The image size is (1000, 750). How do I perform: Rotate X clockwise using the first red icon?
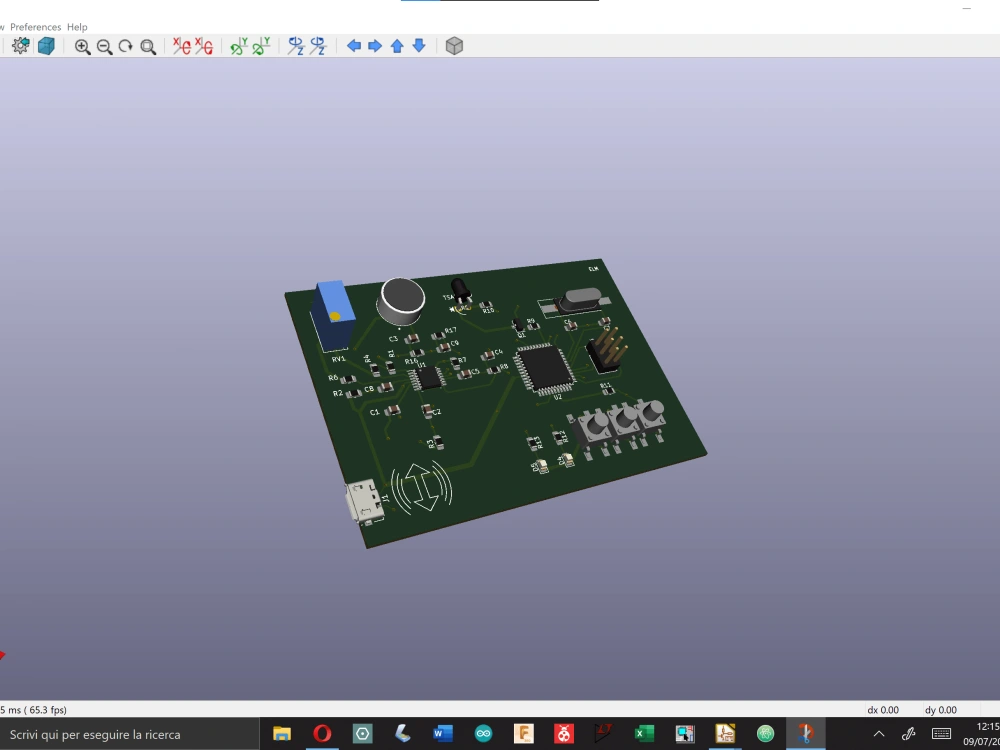click(x=182, y=46)
